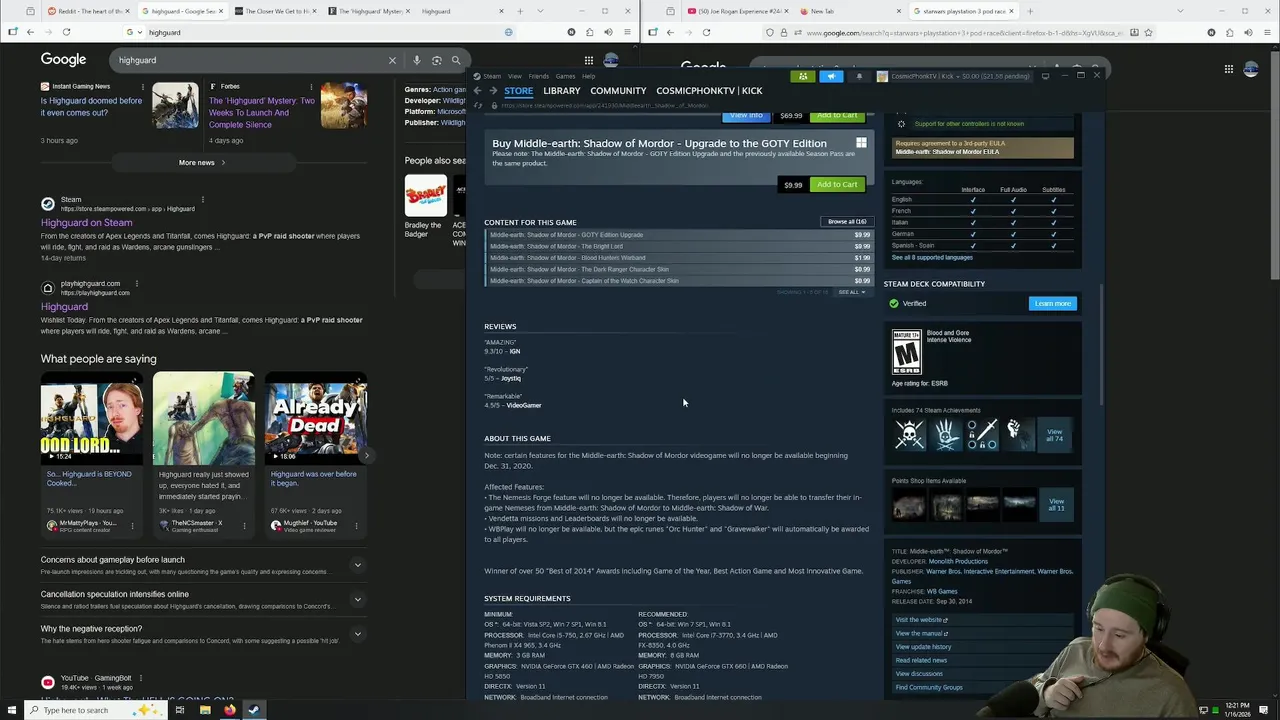Image resolution: width=1280 pixels, height=720 pixels.
Task: Go forward using the Steam forward arrow
Action: point(492,91)
